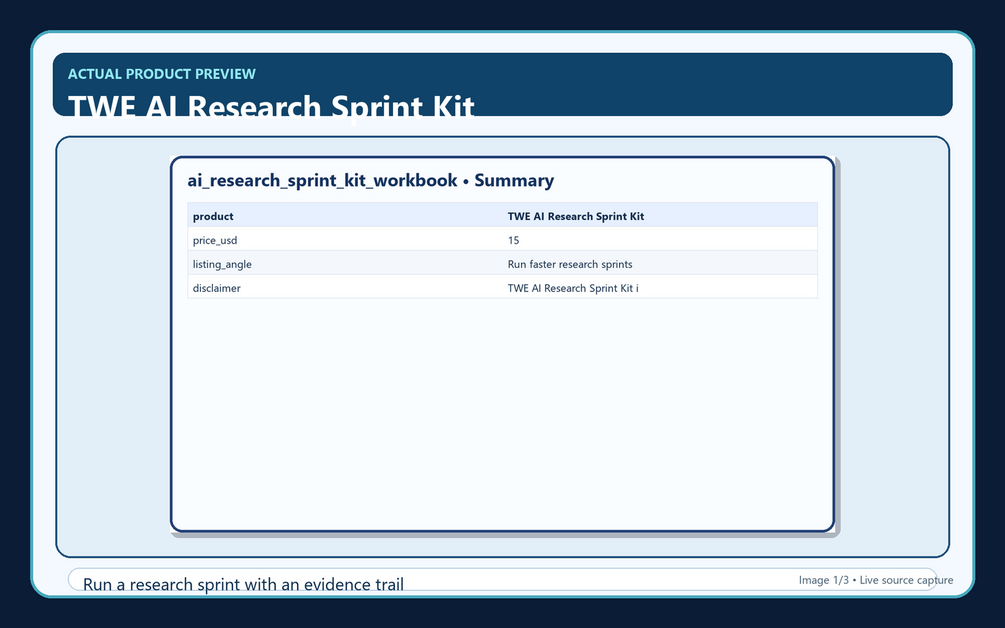Select the 'product' header cell
The width and height of the screenshot is (1005, 628).
(x=345, y=216)
